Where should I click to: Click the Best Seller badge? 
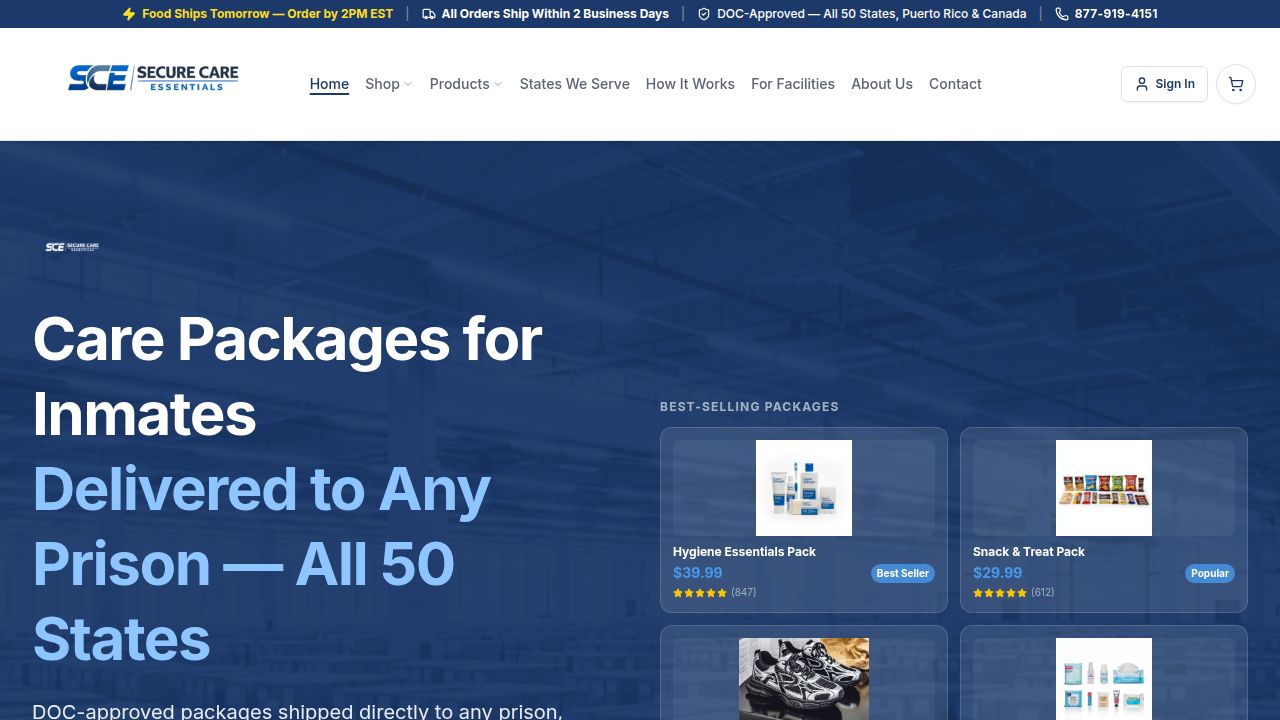(903, 573)
